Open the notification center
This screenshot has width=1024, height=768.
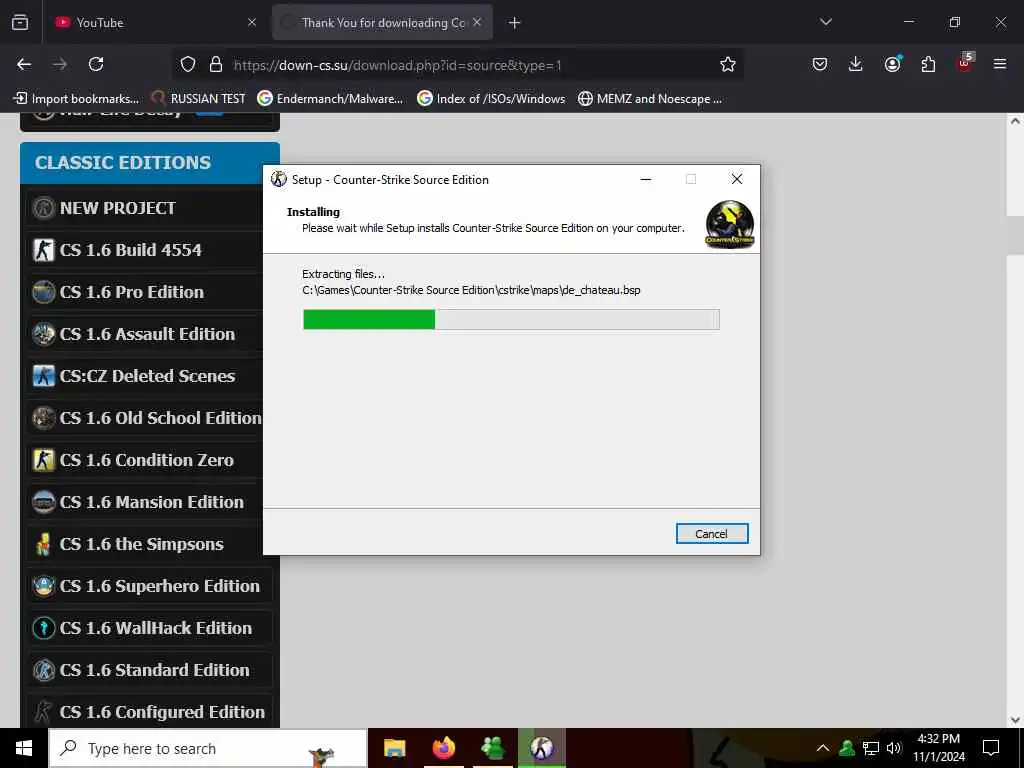(x=991, y=748)
